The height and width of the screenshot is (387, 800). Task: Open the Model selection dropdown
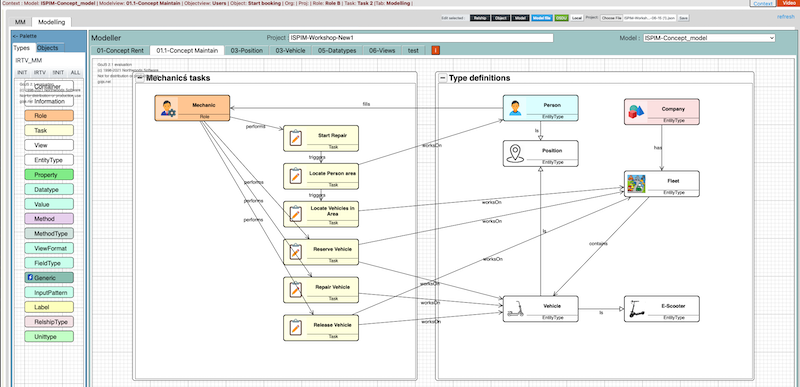[709, 38]
